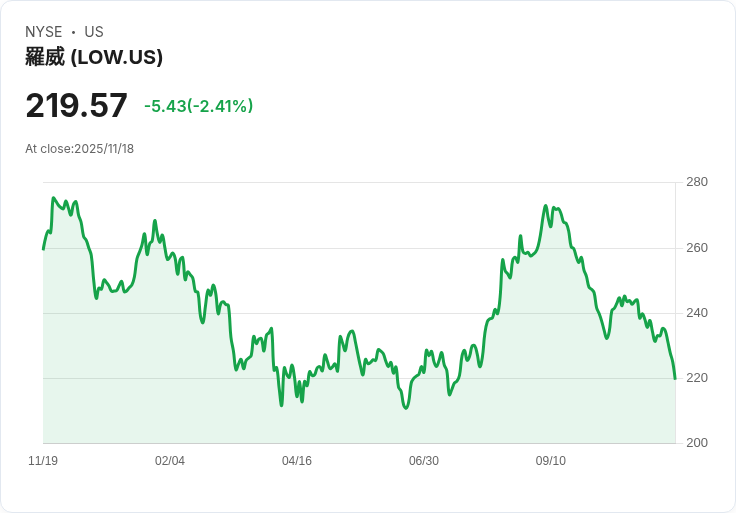
Task: Click the chart line's peak above 09/10
Action: click(546, 206)
